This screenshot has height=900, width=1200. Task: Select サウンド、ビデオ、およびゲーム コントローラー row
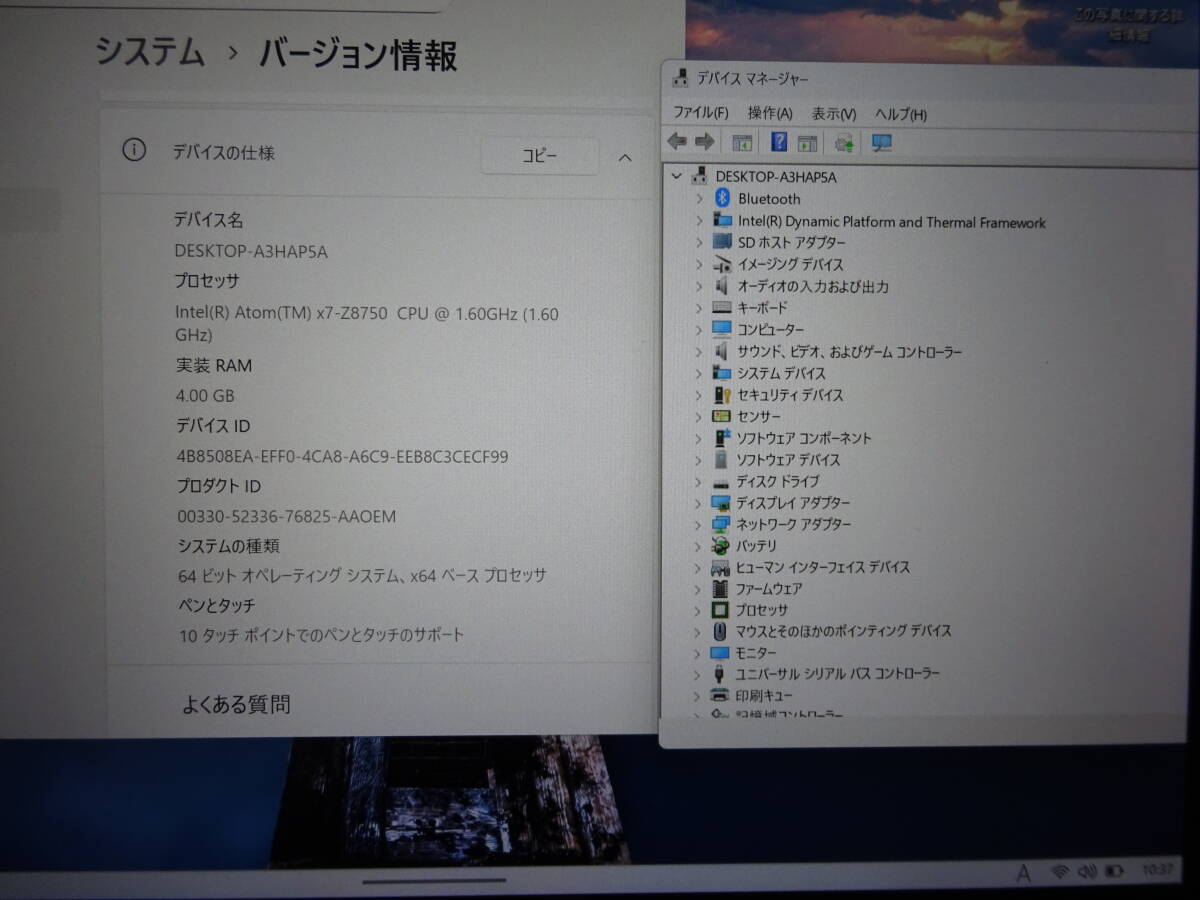849,352
